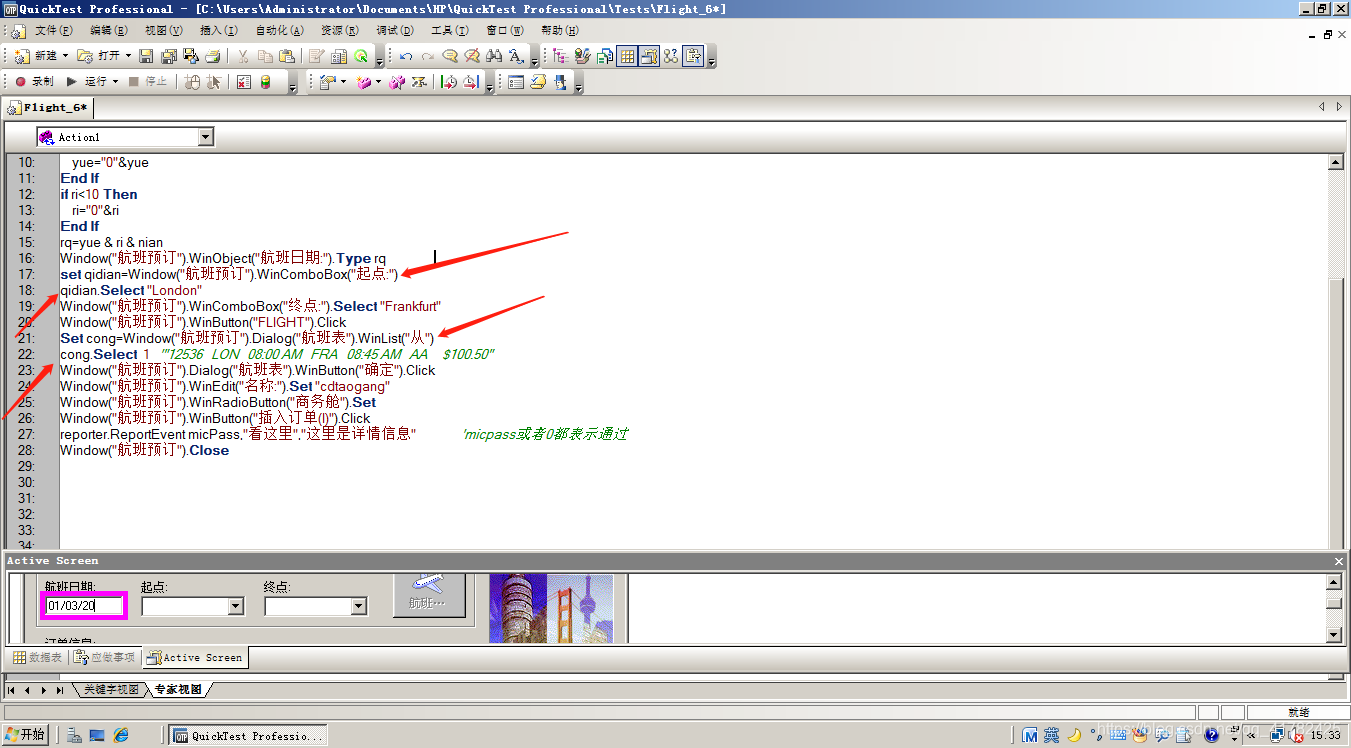Expand the 起点 combo box in Active Screen
This screenshot has height=748, width=1351.
point(236,606)
